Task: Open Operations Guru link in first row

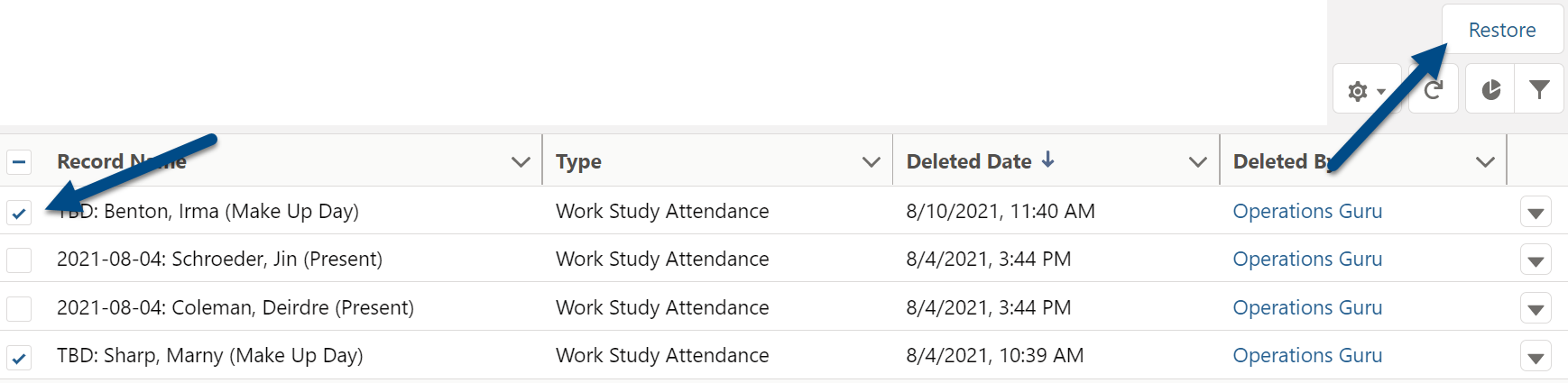Action: 1307,211
